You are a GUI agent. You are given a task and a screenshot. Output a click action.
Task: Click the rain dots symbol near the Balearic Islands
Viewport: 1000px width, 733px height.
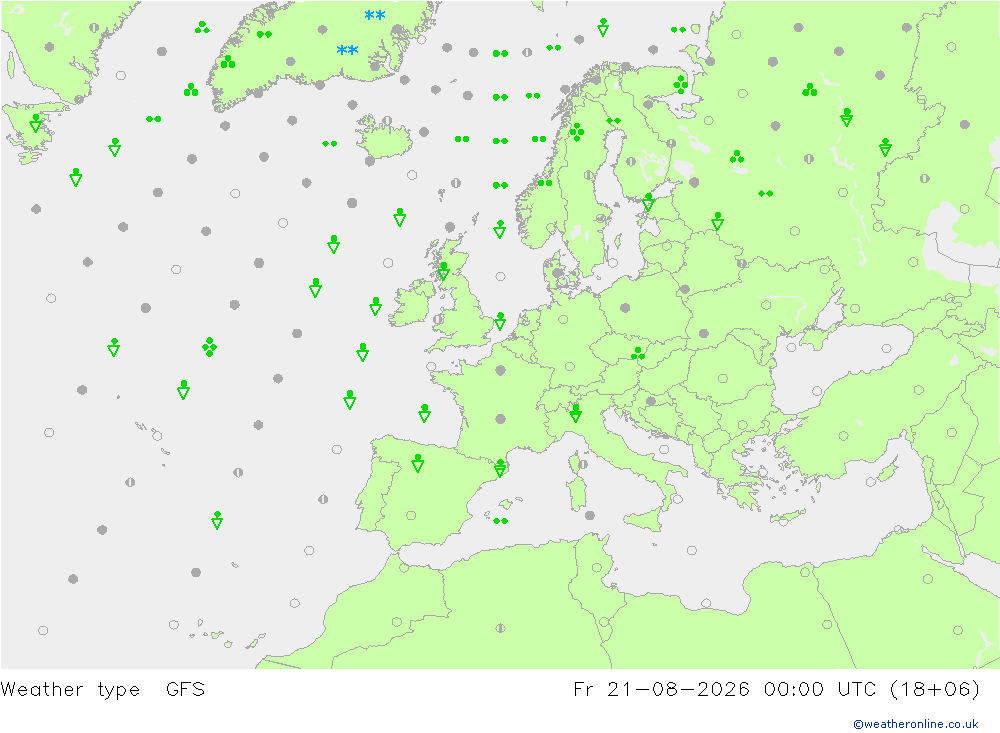501,521
